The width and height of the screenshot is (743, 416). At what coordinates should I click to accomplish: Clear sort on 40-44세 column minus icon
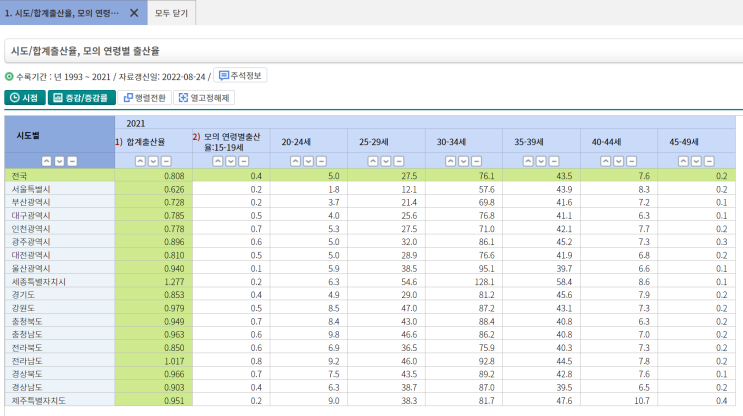click(630, 161)
